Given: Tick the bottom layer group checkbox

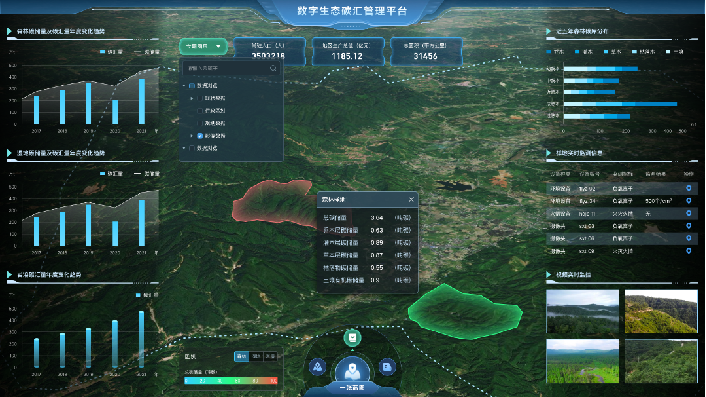Looking at the screenshot, I should click(192, 148).
